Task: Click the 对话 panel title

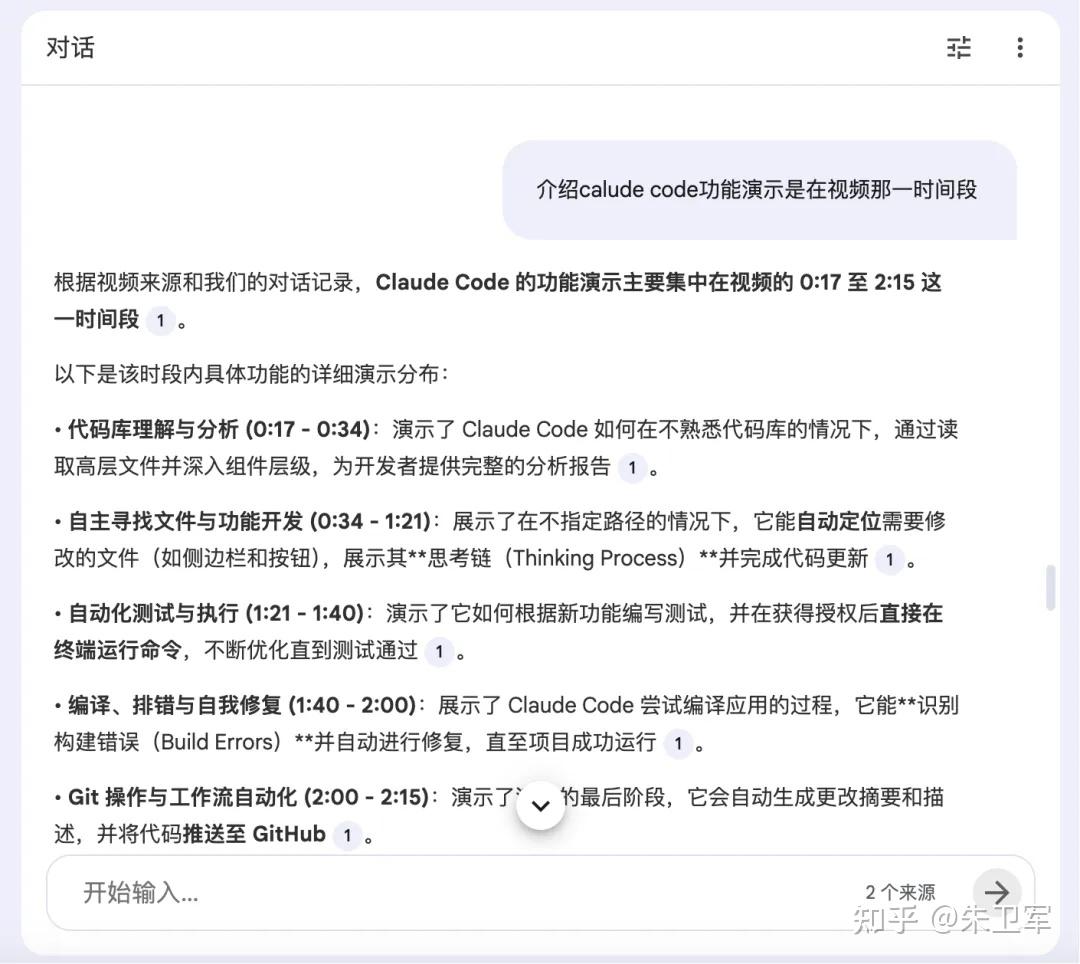Action: (x=70, y=48)
